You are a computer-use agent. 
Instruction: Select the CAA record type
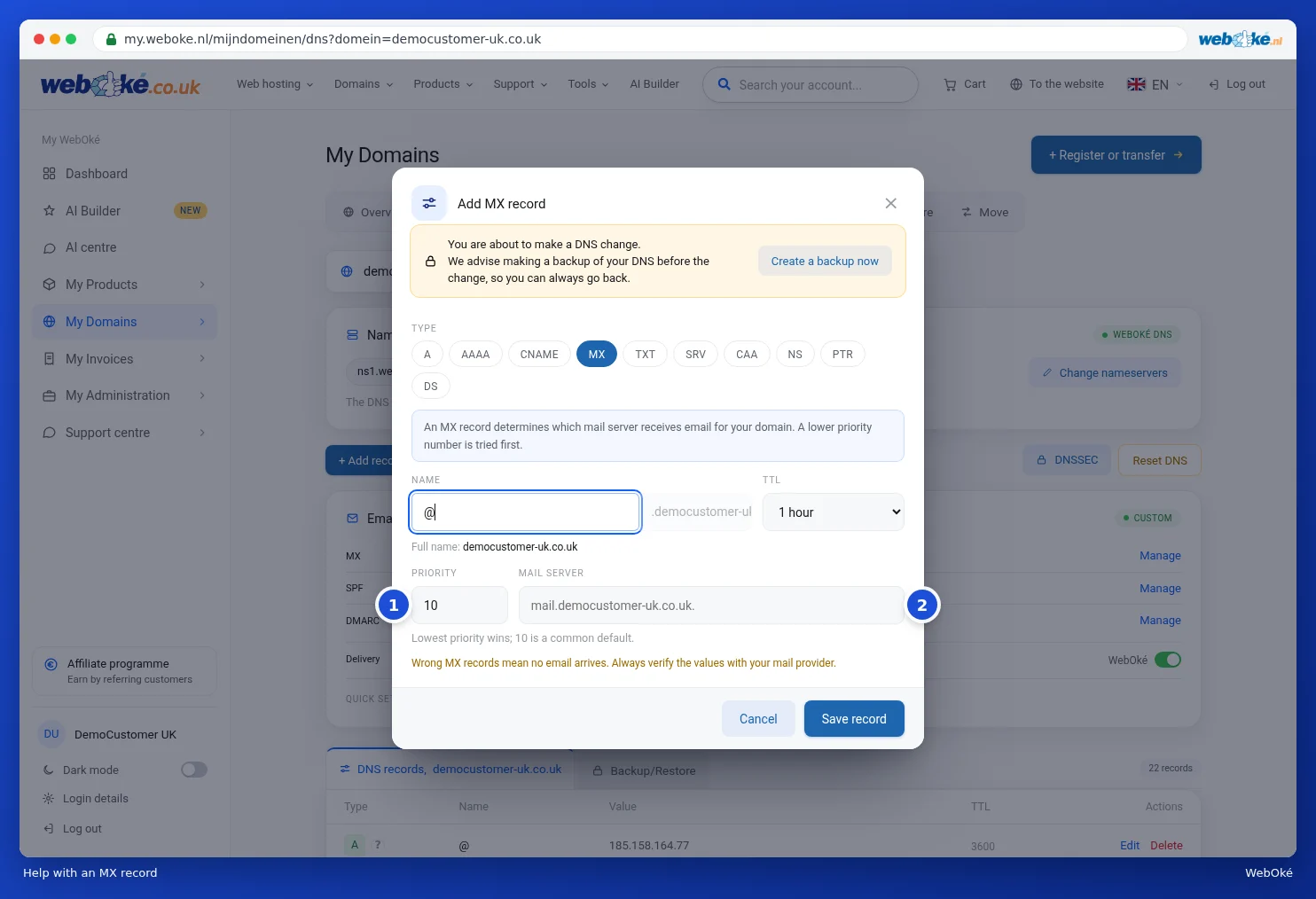747,355
